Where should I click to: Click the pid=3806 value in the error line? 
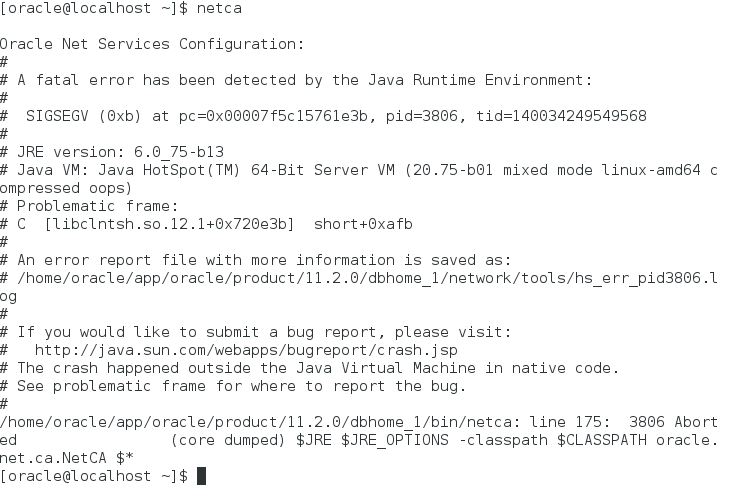(422, 116)
